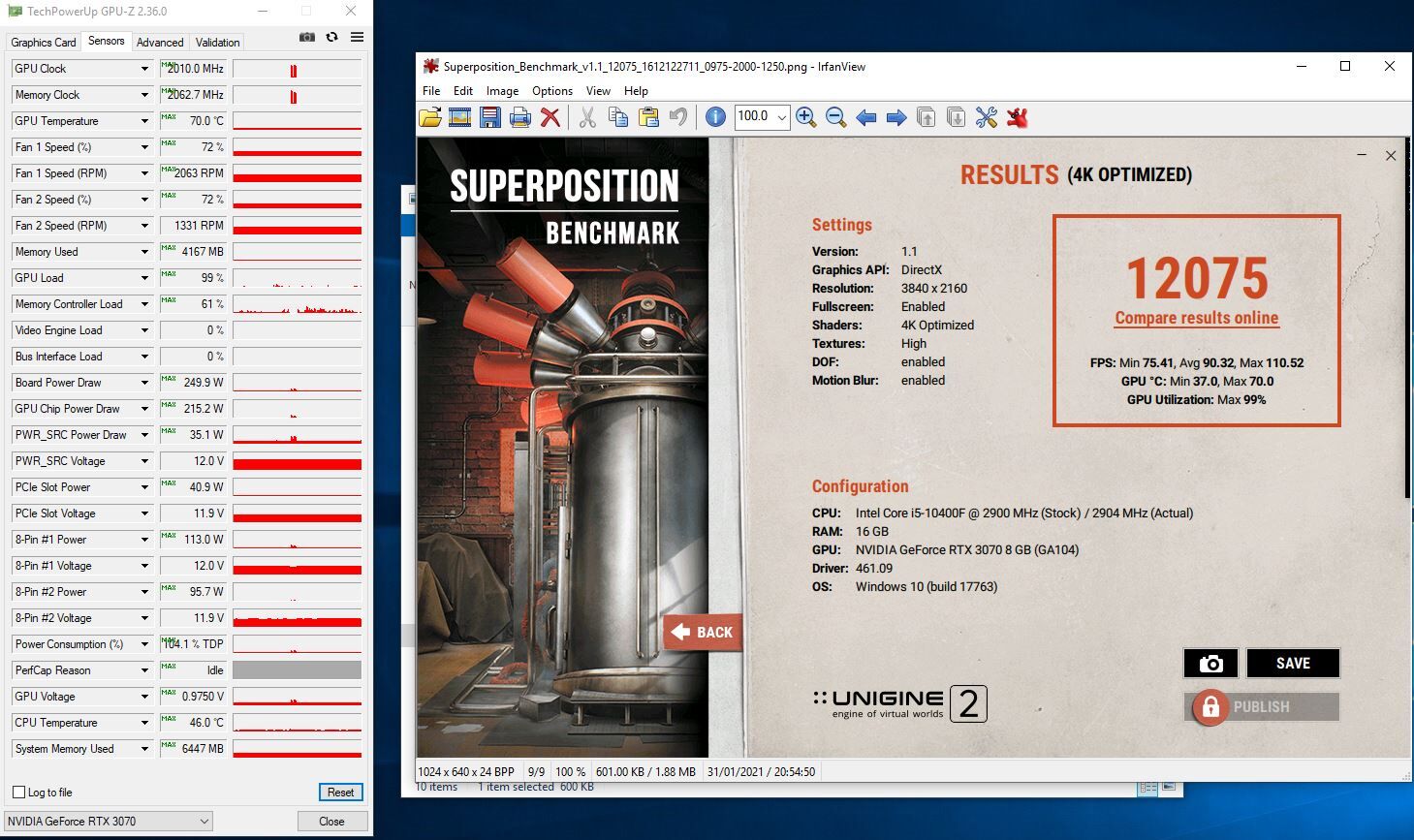Click the IrfanView Print icon
This screenshot has width=1414, height=840.
pos(520,117)
